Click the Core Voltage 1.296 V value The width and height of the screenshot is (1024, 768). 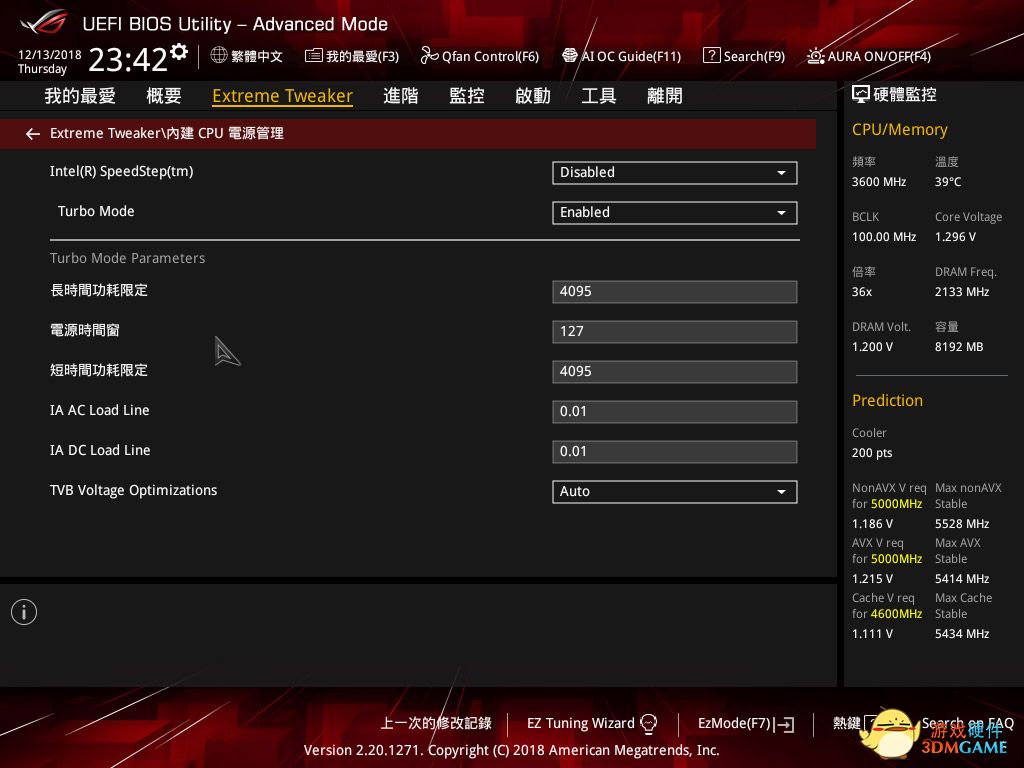tap(955, 236)
